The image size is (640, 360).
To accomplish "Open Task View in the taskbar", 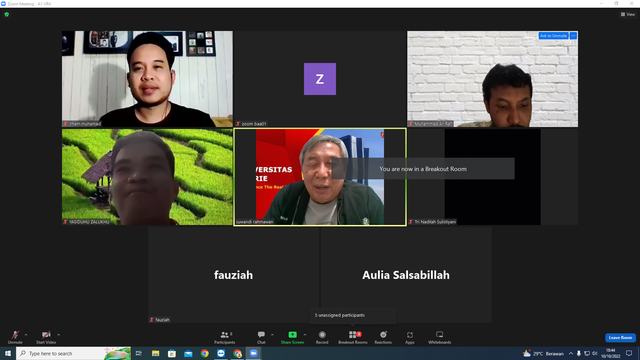I will [139, 353].
